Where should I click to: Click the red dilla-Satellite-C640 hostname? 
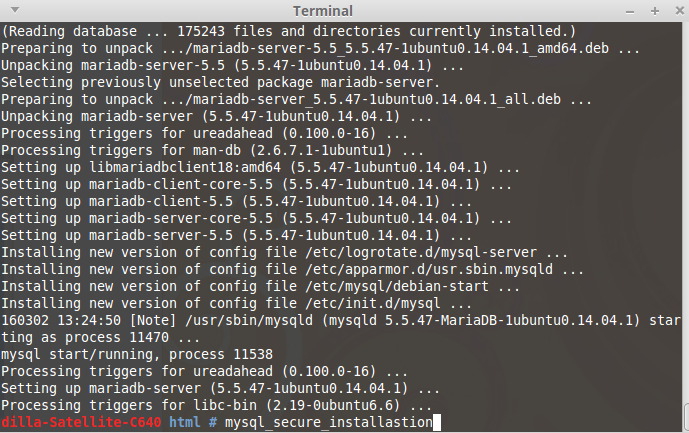tap(82, 423)
